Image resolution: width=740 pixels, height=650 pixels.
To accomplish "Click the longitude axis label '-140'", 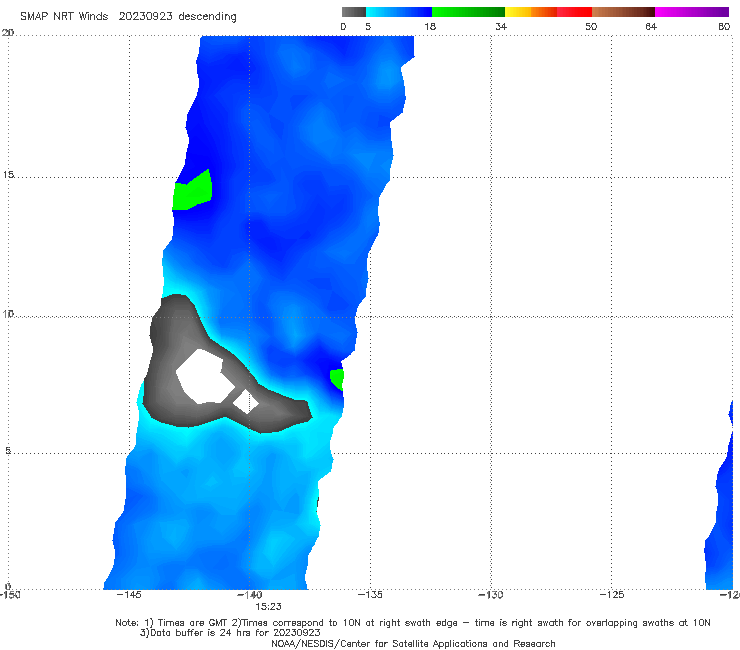I will point(249,595).
